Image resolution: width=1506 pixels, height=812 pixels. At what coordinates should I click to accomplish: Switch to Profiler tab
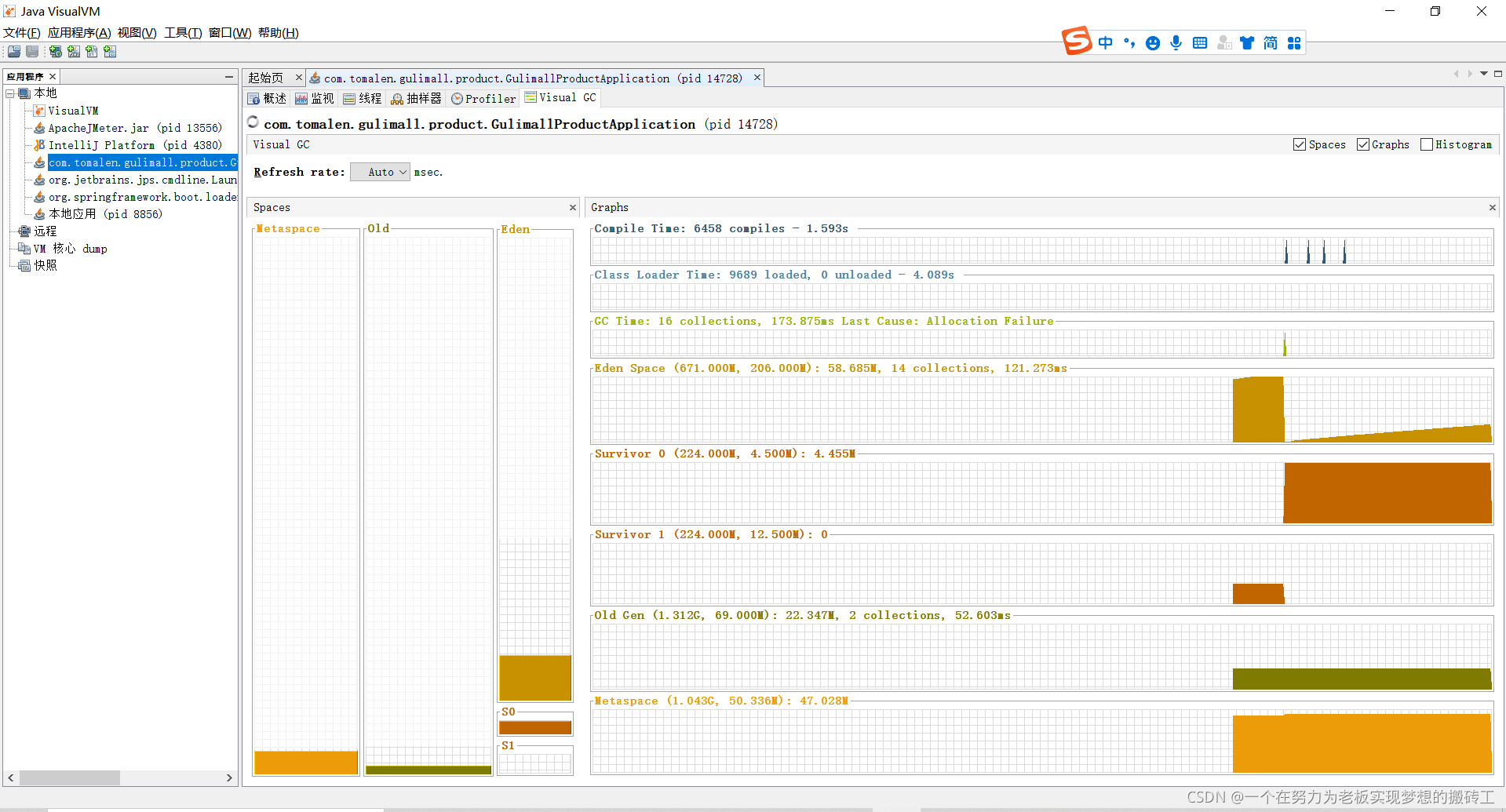(x=483, y=98)
